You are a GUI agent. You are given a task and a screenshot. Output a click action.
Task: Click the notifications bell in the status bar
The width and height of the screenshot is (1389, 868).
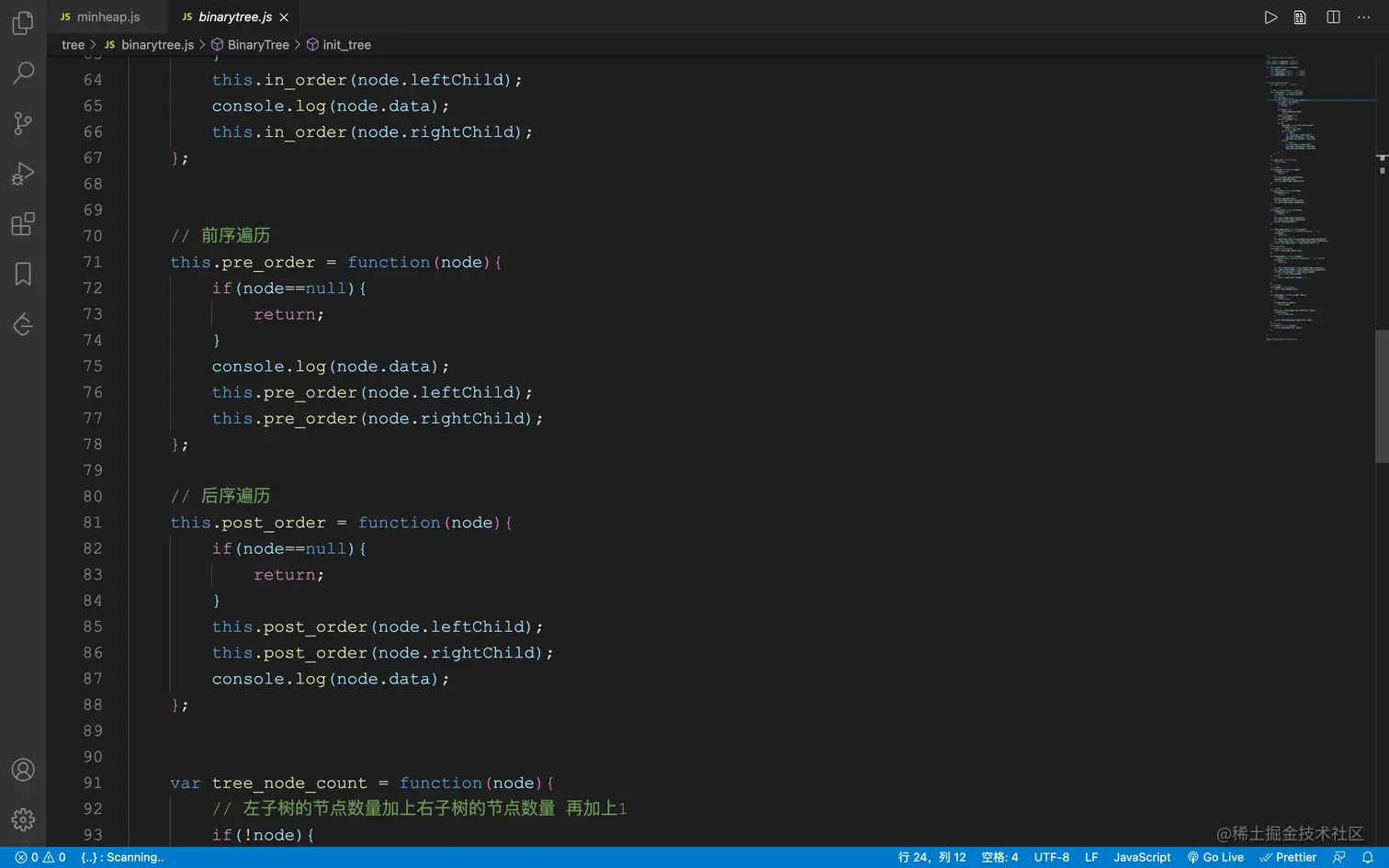coord(1367,857)
